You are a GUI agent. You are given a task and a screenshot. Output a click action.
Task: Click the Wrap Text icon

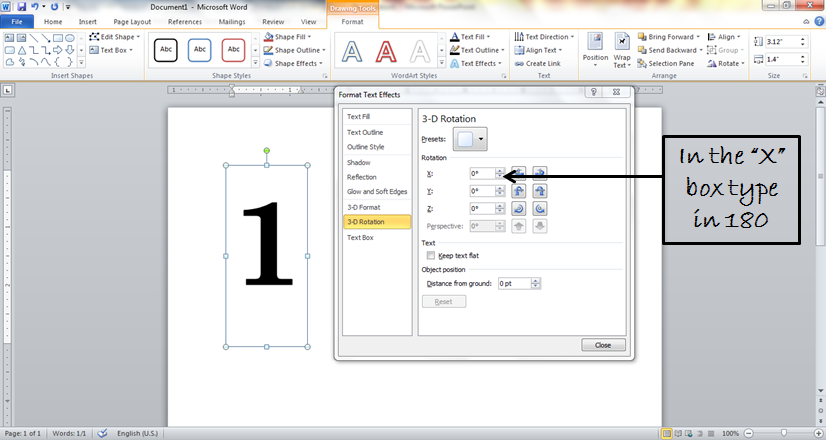(x=622, y=49)
